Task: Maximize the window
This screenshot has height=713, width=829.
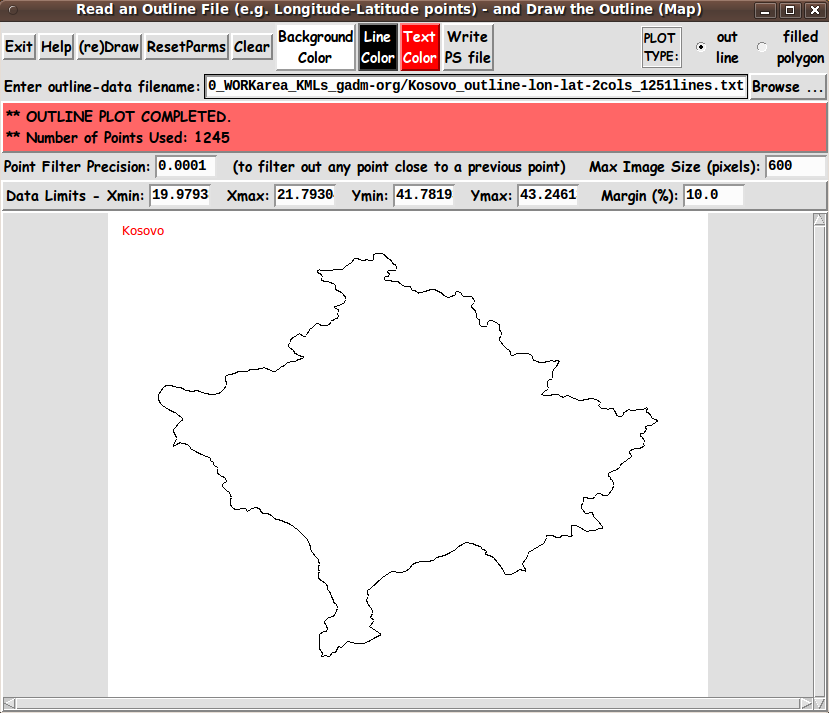Action: coord(790,10)
